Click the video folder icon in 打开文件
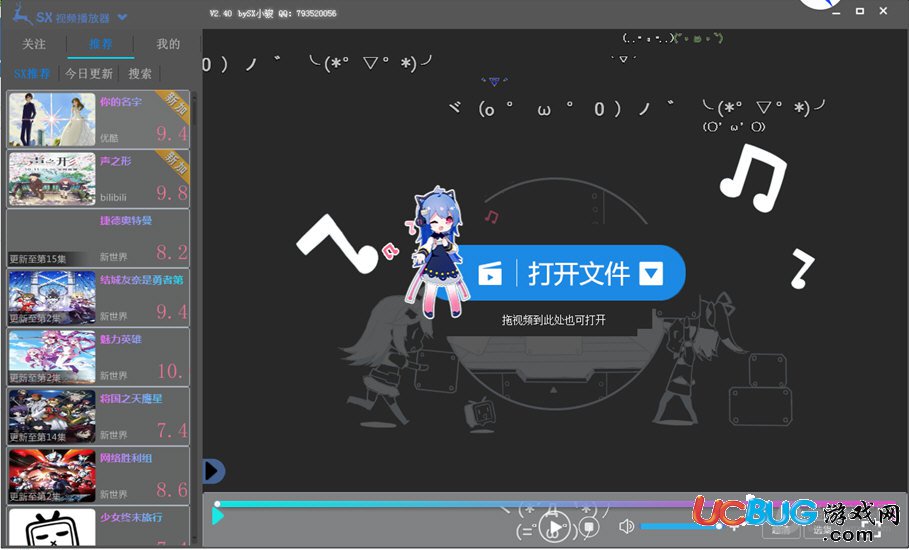The height and width of the screenshot is (550, 909). point(490,274)
